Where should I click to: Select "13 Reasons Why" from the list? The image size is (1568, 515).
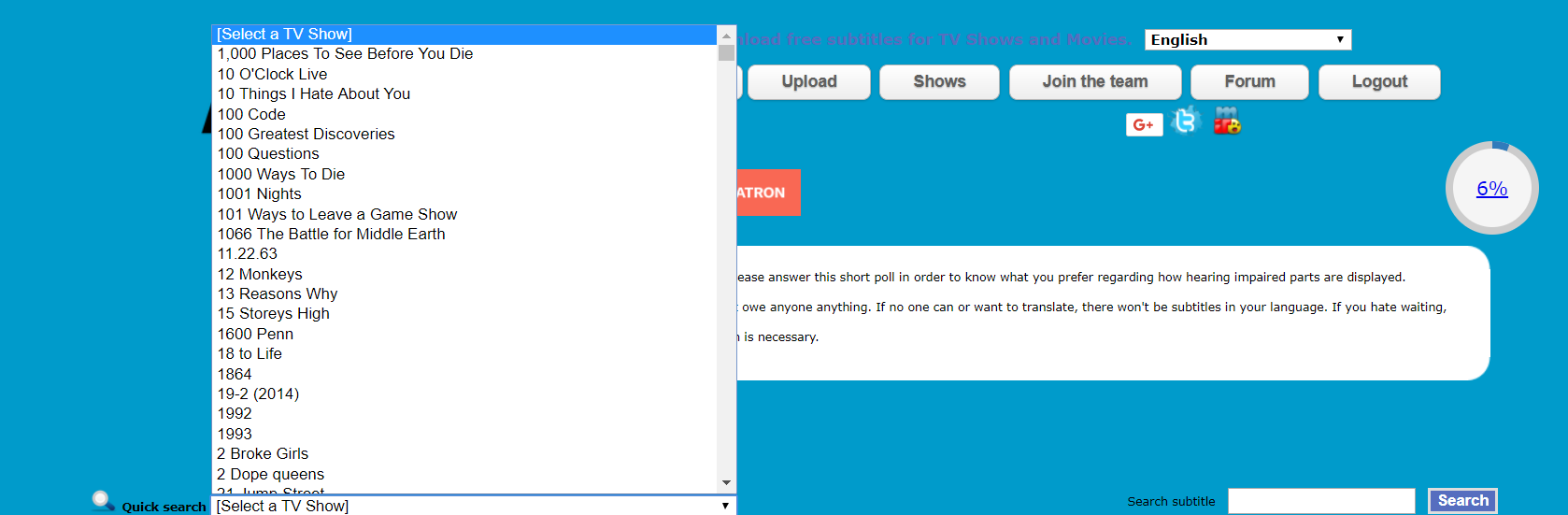[278, 294]
